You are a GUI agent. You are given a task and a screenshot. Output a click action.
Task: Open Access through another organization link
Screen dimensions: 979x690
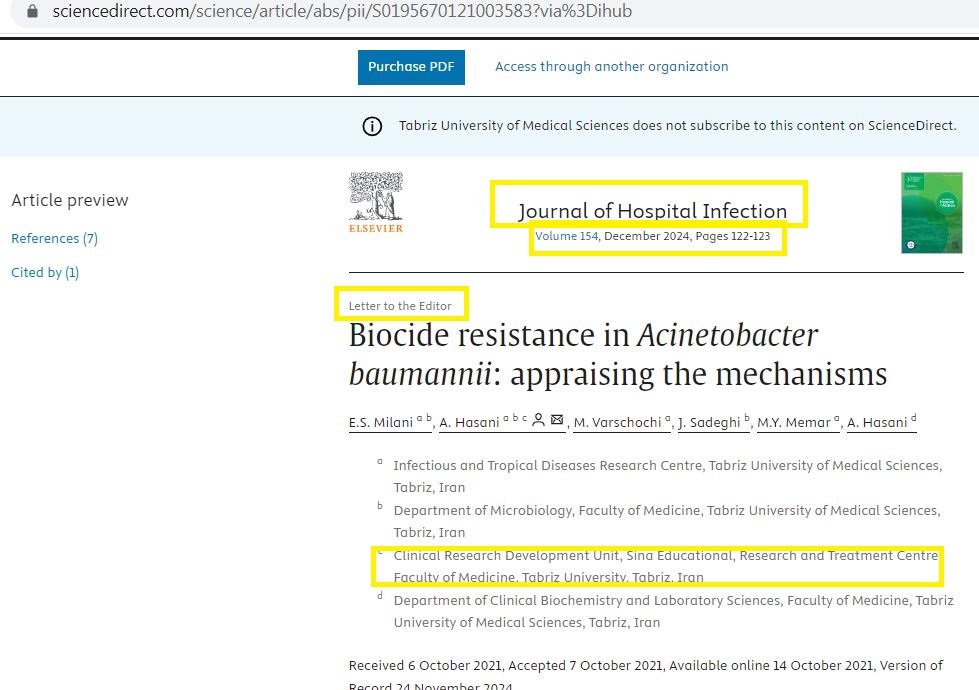pos(611,67)
